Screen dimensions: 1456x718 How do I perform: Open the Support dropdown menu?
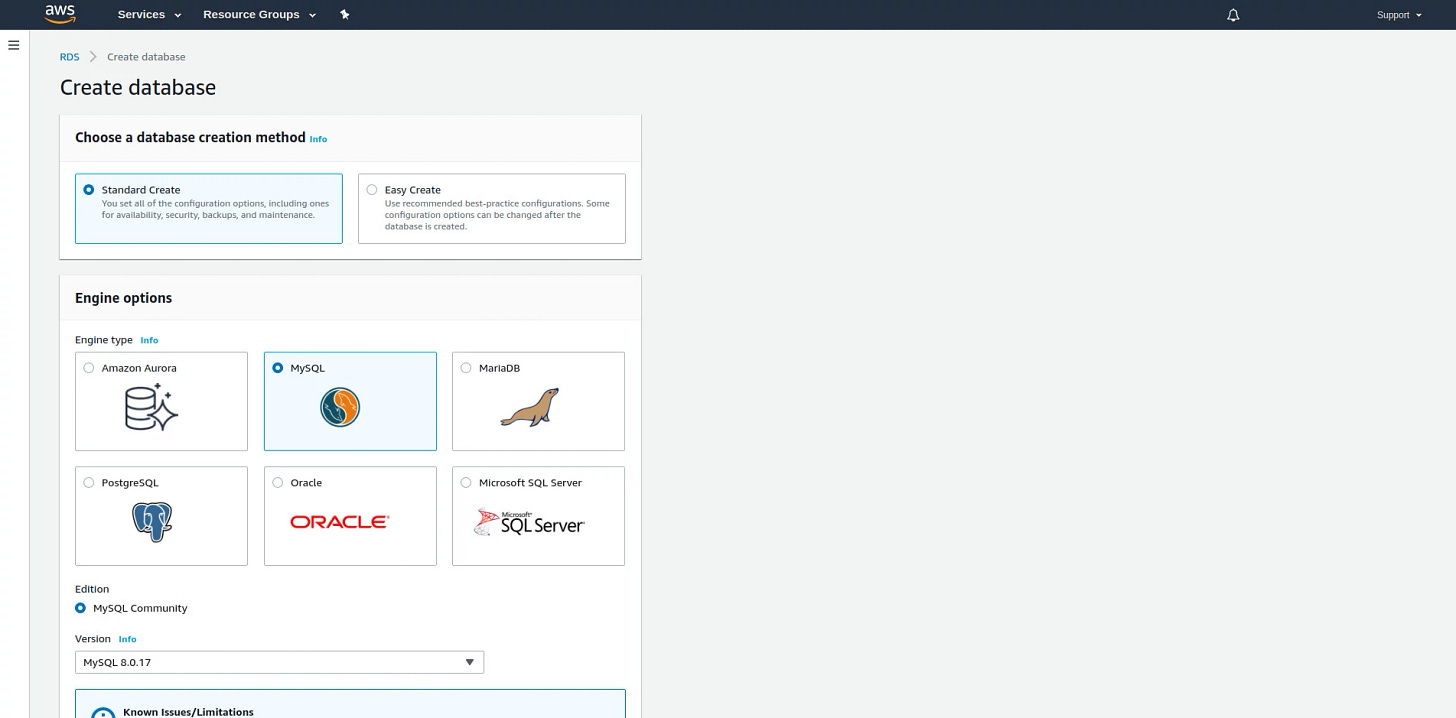tap(1397, 15)
